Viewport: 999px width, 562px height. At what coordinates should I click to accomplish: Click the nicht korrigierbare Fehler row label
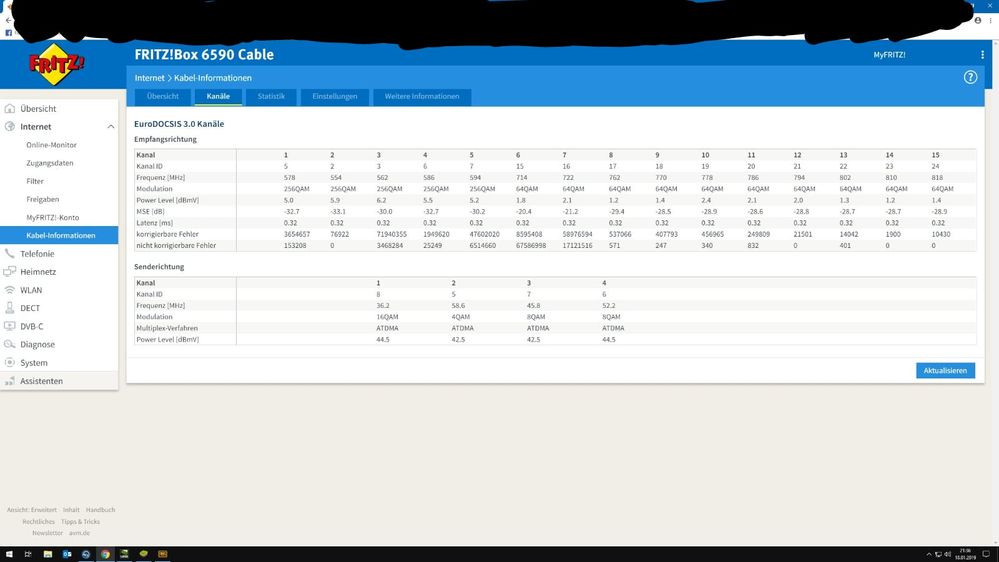coord(176,245)
